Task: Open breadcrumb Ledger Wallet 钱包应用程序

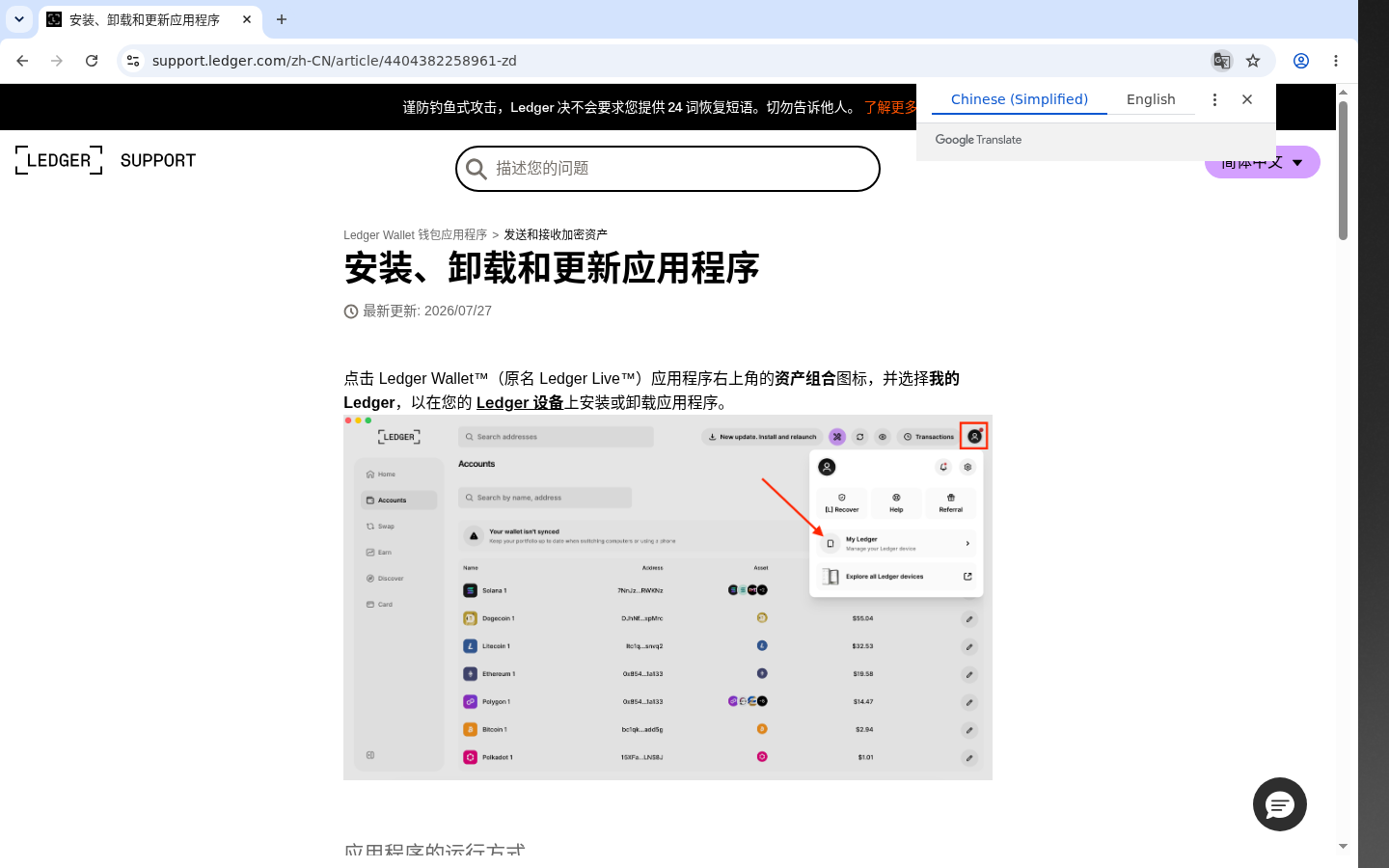Action: [x=415, y=234]
